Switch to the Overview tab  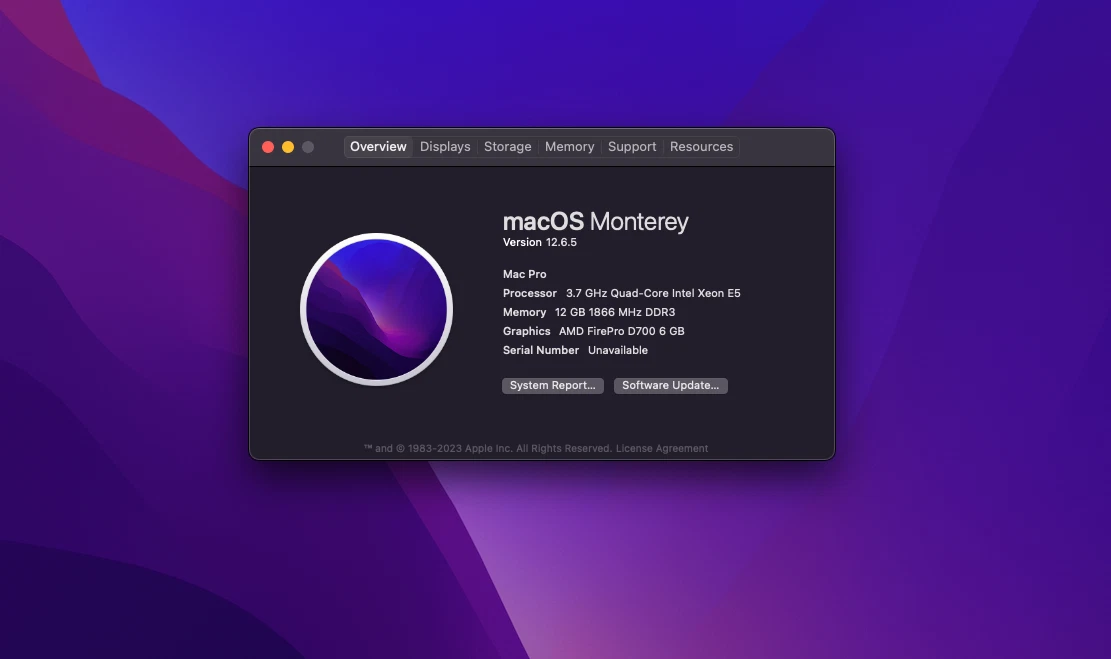click(x=378, y=147)
